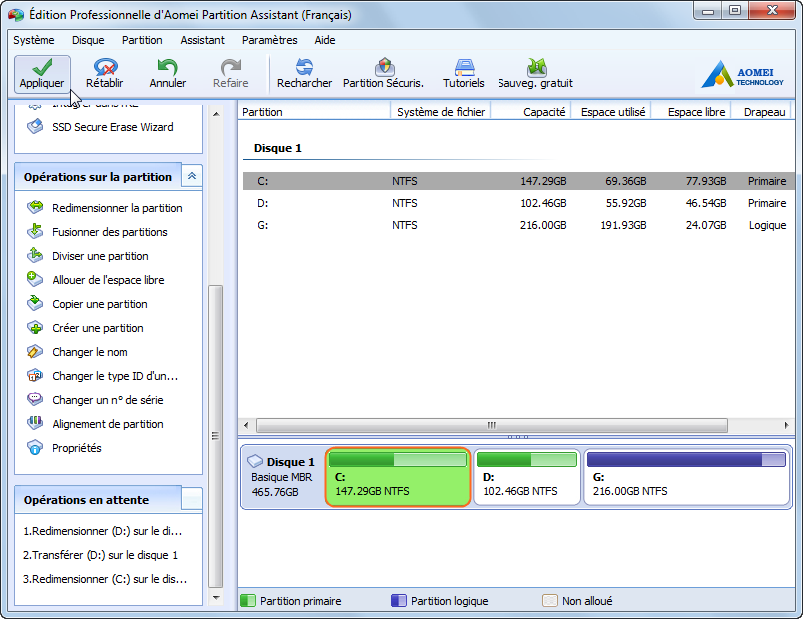Click the Système de fichier column header
803x619 pixels.
click(x=440, y=112)
